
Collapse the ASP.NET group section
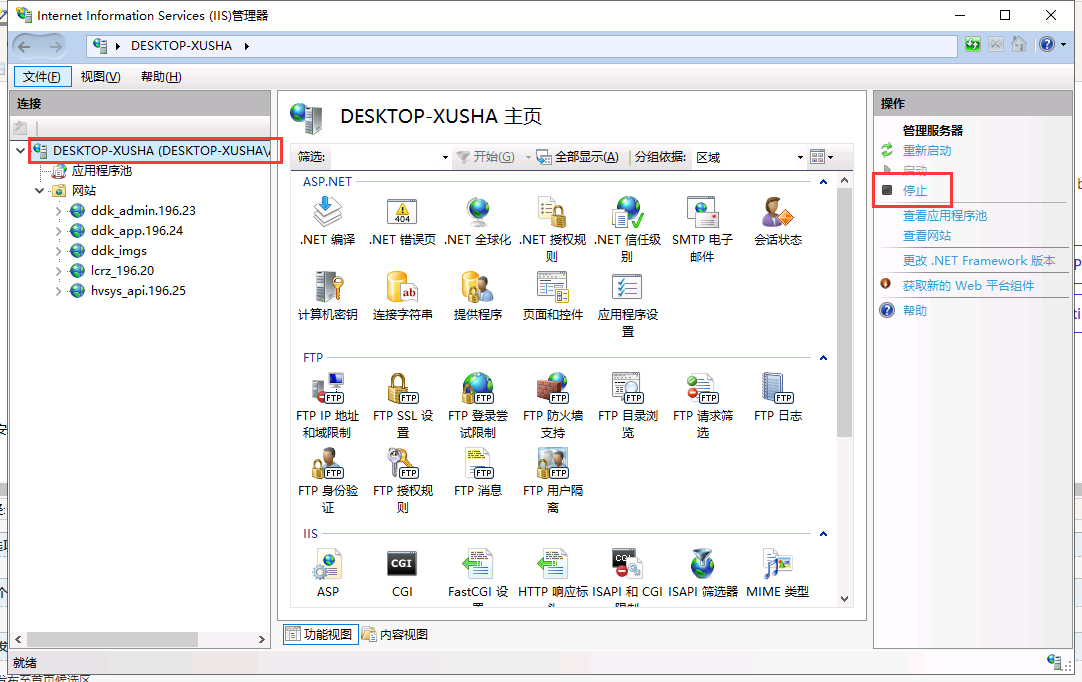pyautogui.click(x=823, y=182)
